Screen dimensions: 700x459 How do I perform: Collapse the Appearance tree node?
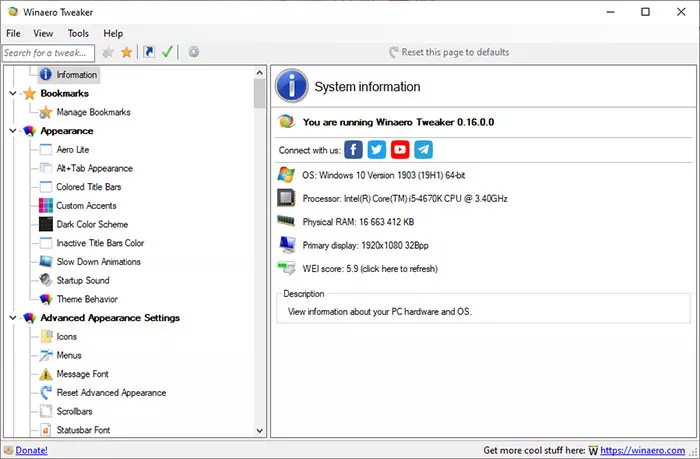pos(12,131)
